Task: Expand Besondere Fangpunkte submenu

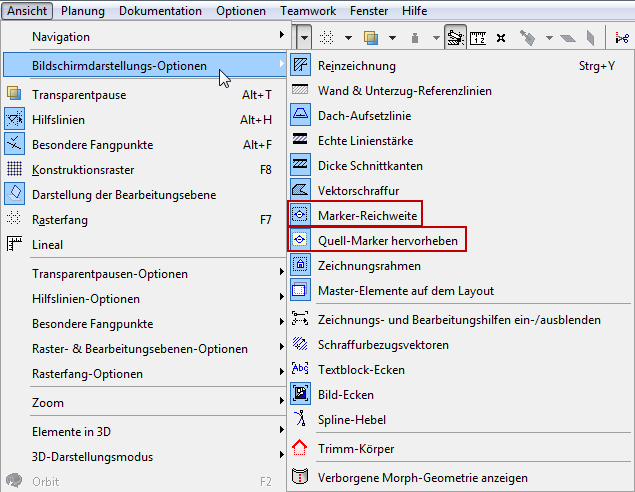Action: pyautogui.click(x=145, y=324)
